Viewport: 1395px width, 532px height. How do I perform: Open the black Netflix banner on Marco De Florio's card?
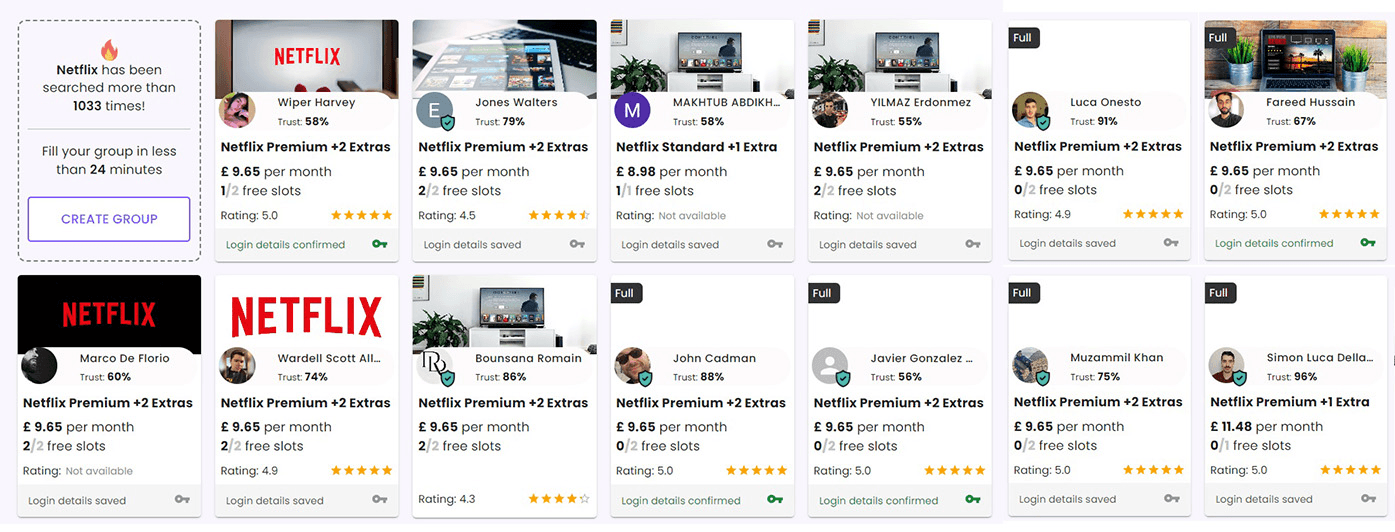(109, 314)
